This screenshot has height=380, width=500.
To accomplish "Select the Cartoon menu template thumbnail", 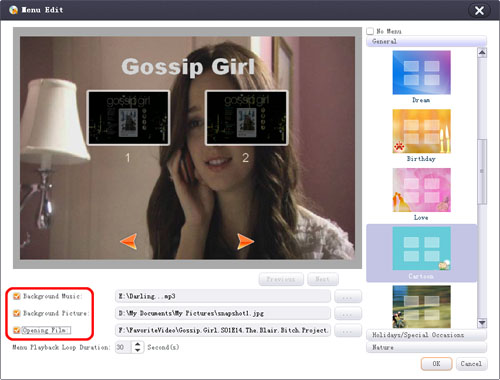I will (x=421, y=249).
